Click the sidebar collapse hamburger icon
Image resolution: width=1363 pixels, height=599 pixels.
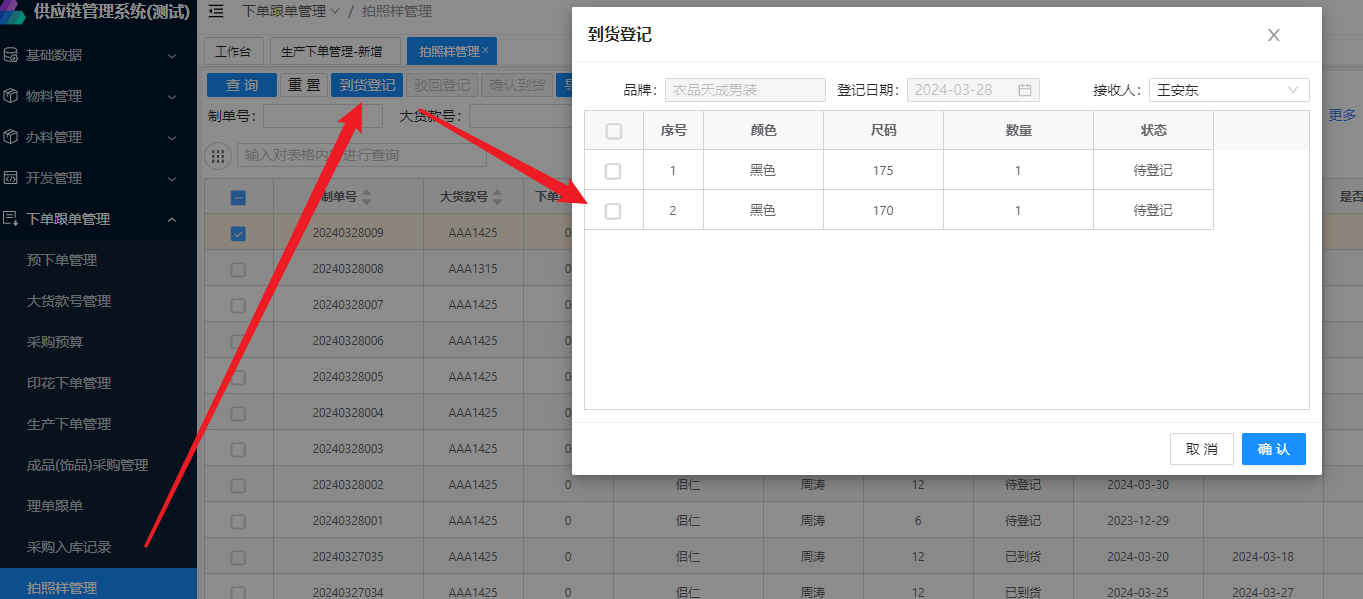(216, 12)
